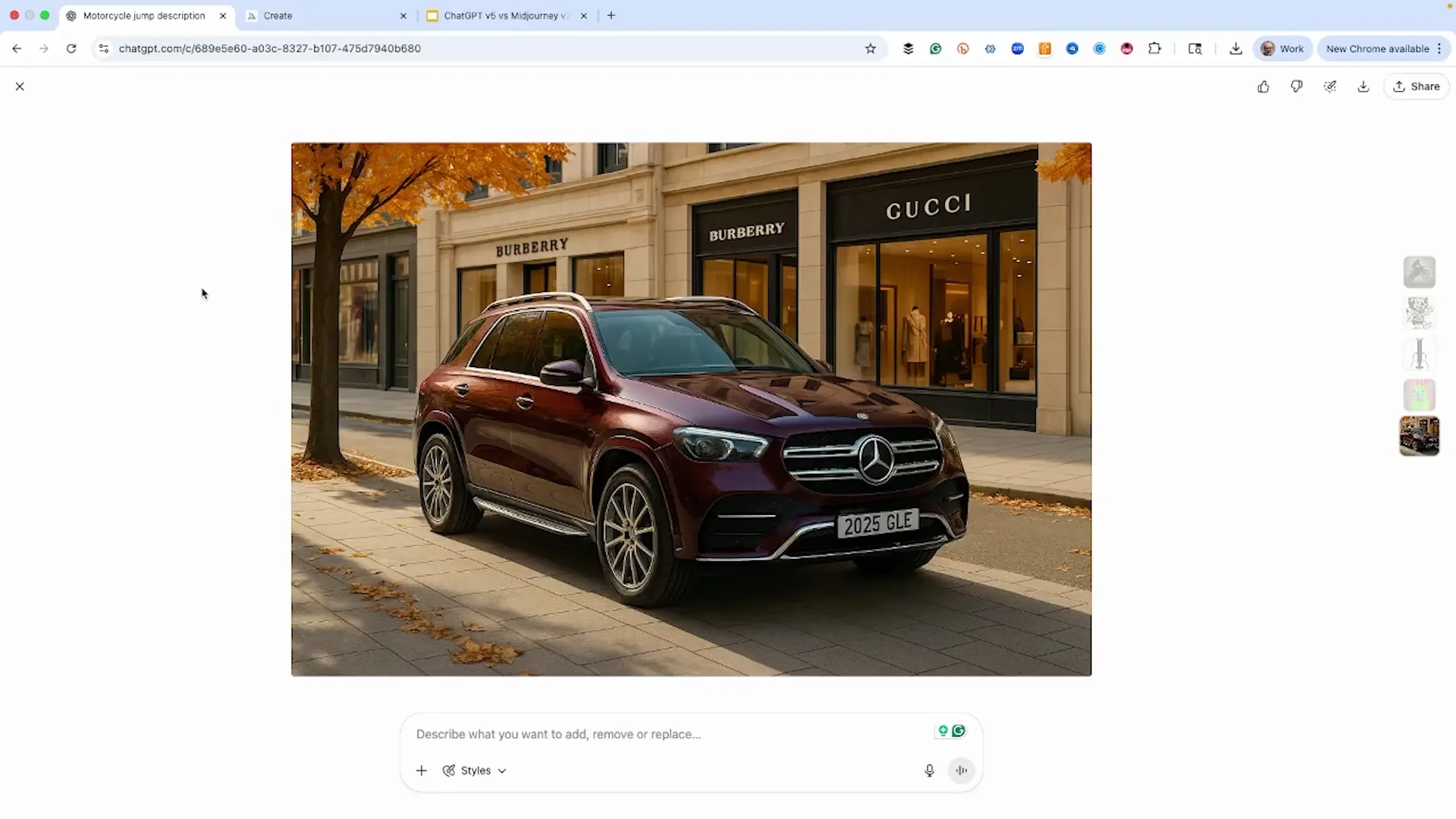This screenshot has height=819, width=1456.
Task: Click the Share button
Action: (1417, 86)
